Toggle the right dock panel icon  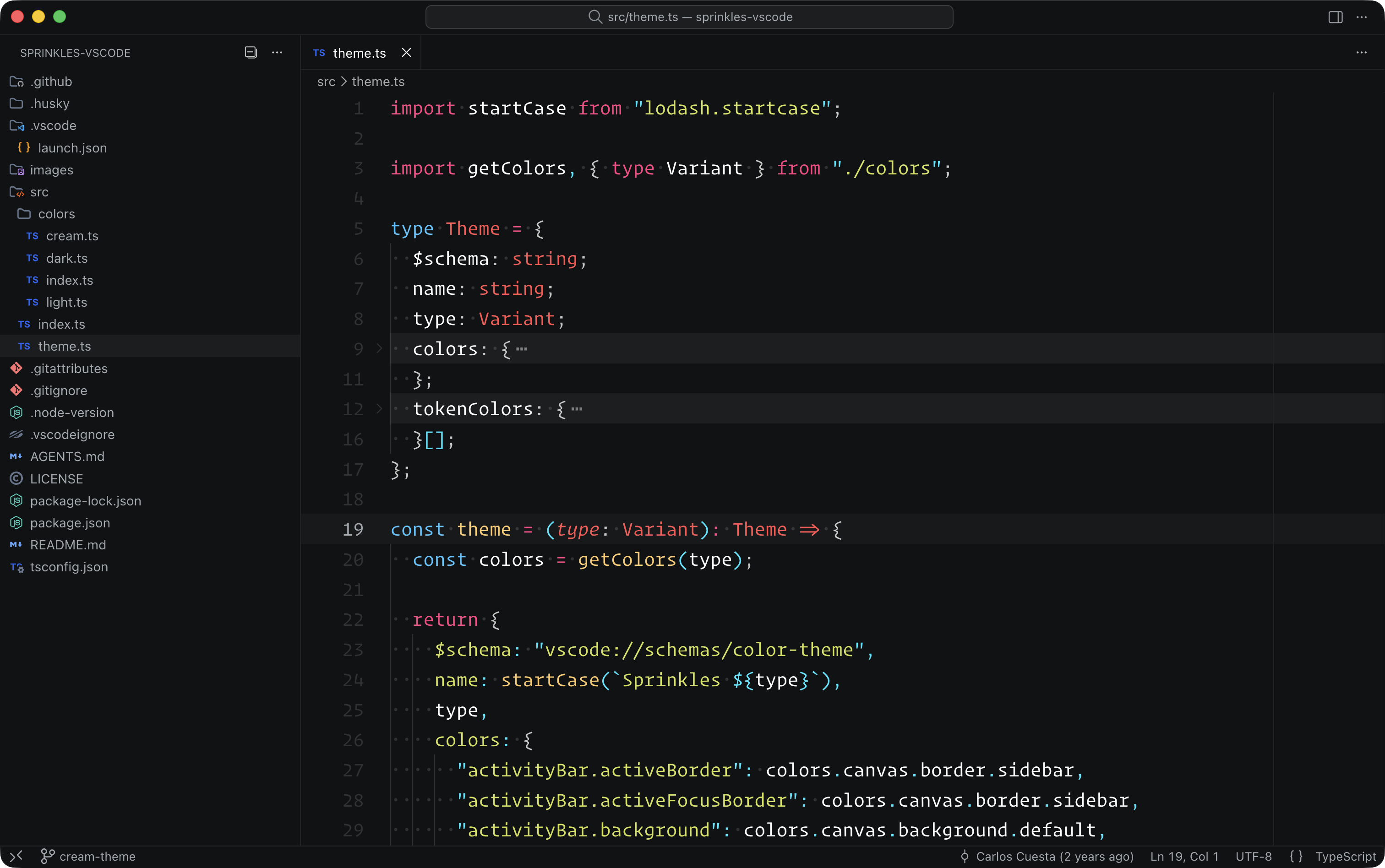pos(1336,16)
